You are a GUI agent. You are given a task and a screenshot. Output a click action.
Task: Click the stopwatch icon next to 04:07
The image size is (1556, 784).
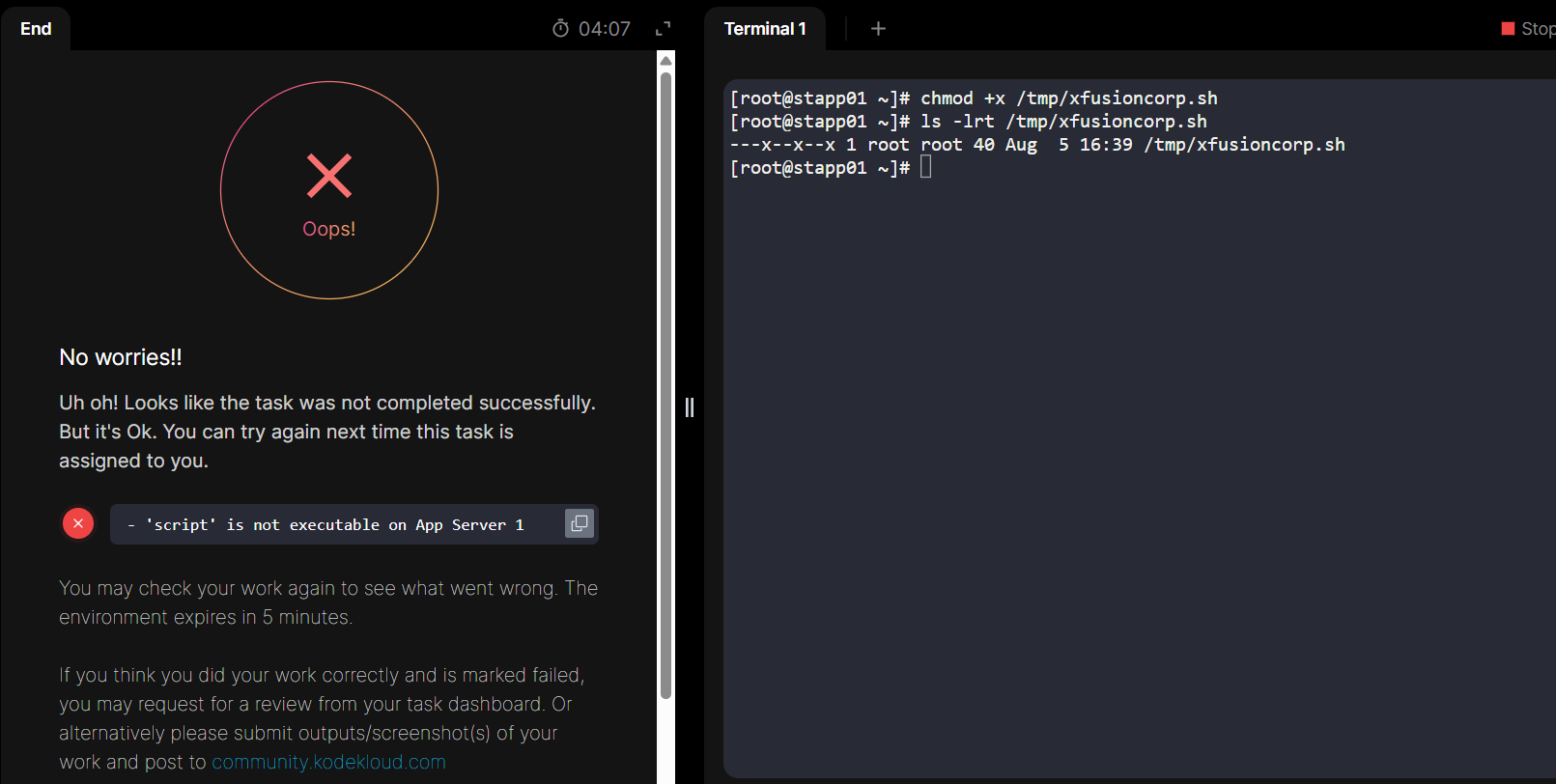(560, 29)
